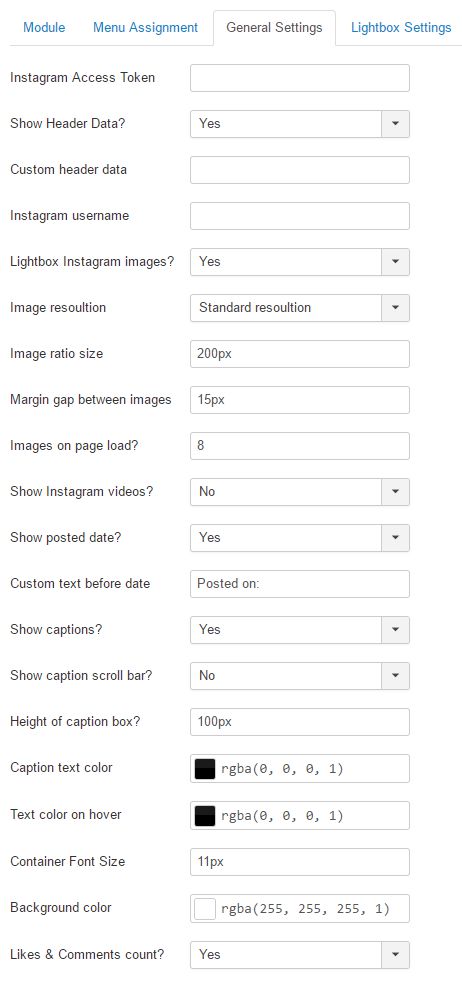
Task: Click the Container Font Size field
Action: tap(300, 862)
